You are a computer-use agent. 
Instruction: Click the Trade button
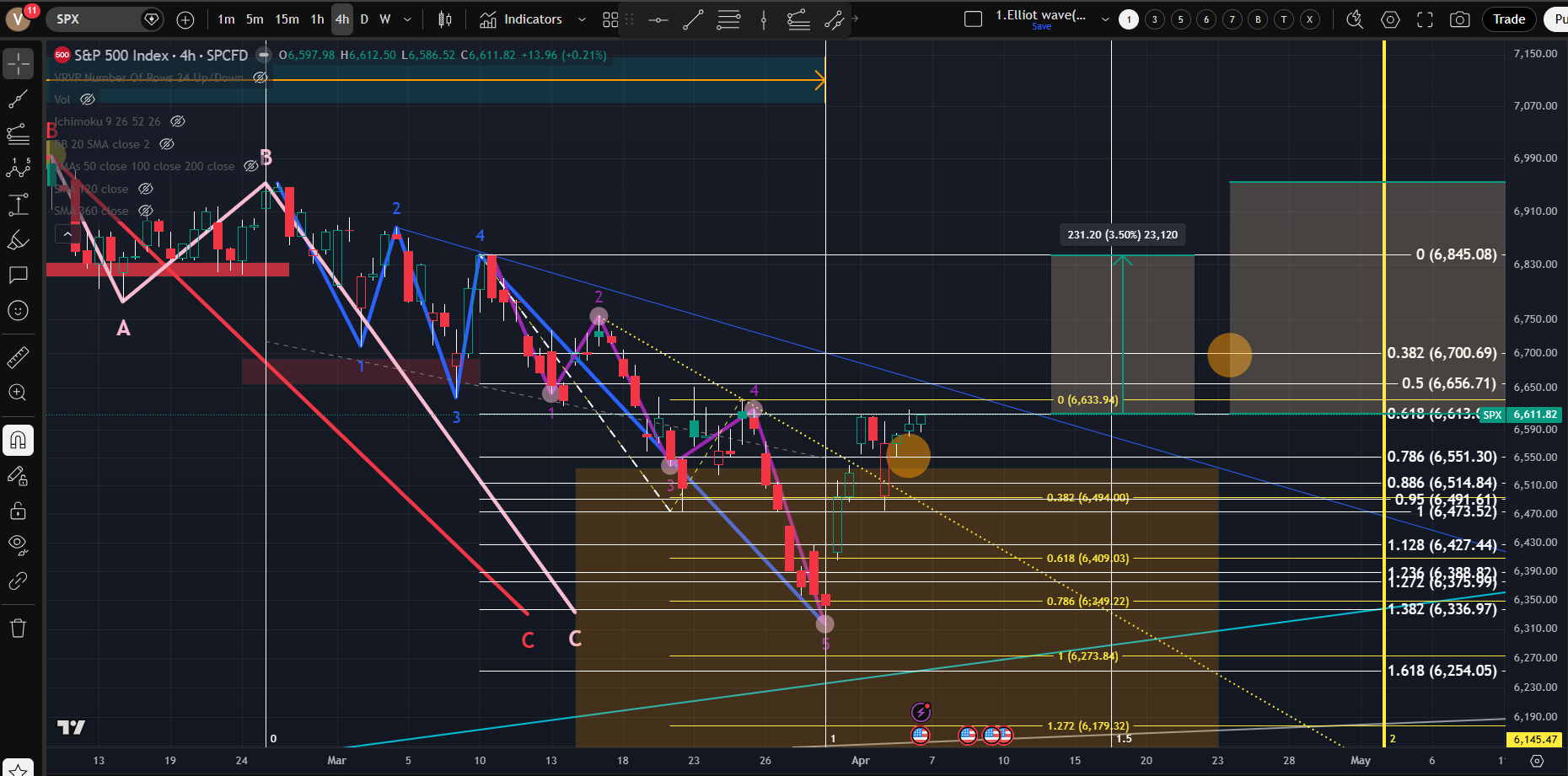click(1509, 19)
